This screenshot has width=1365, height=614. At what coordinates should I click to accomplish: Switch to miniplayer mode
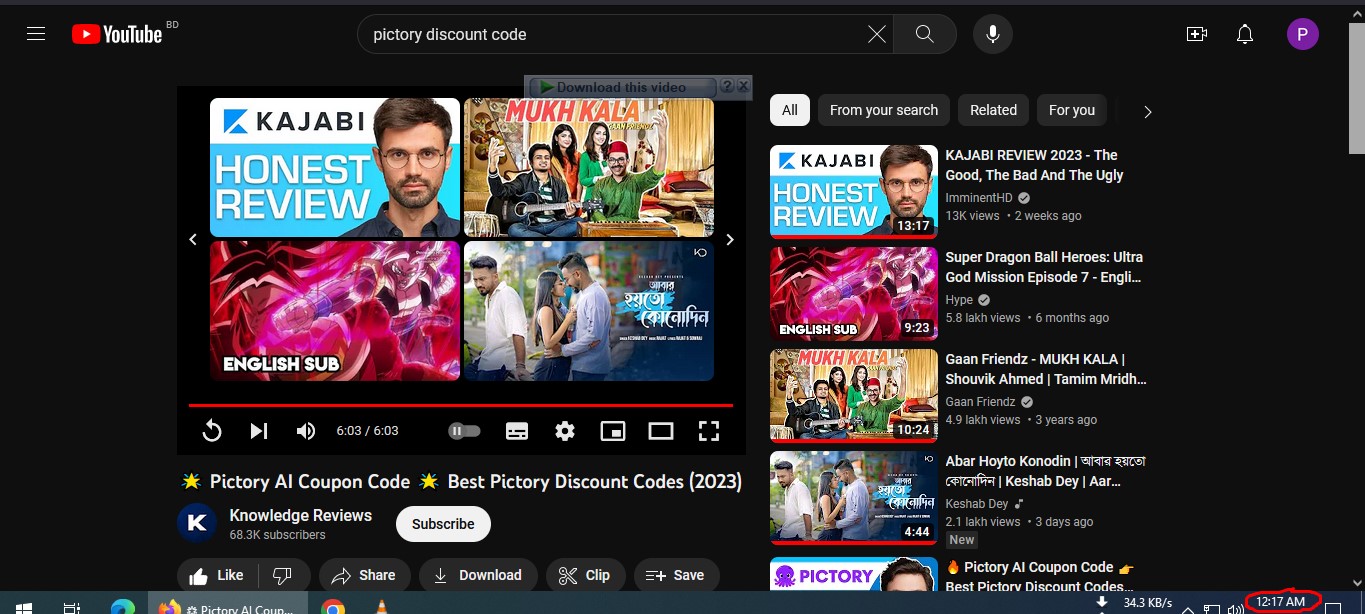point(613,431)
